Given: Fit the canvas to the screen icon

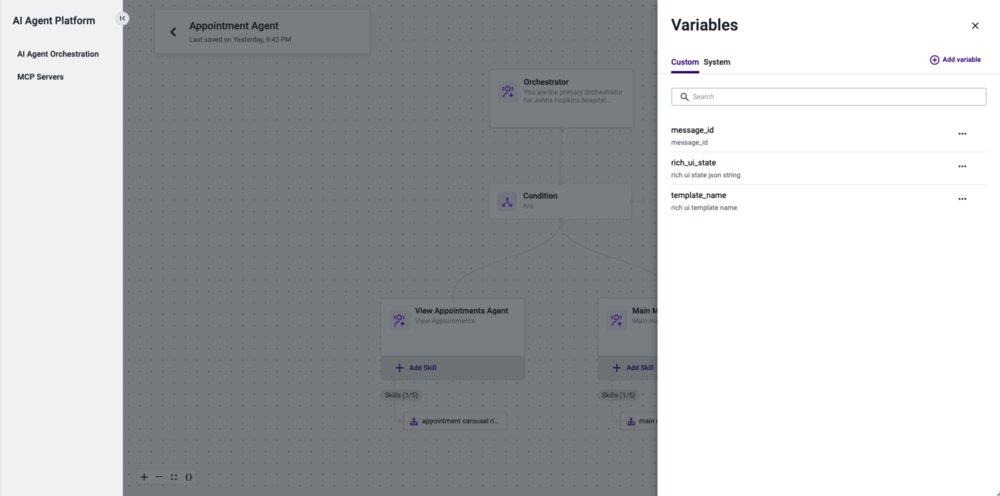Looking at the screenshot, I should 173,477.
